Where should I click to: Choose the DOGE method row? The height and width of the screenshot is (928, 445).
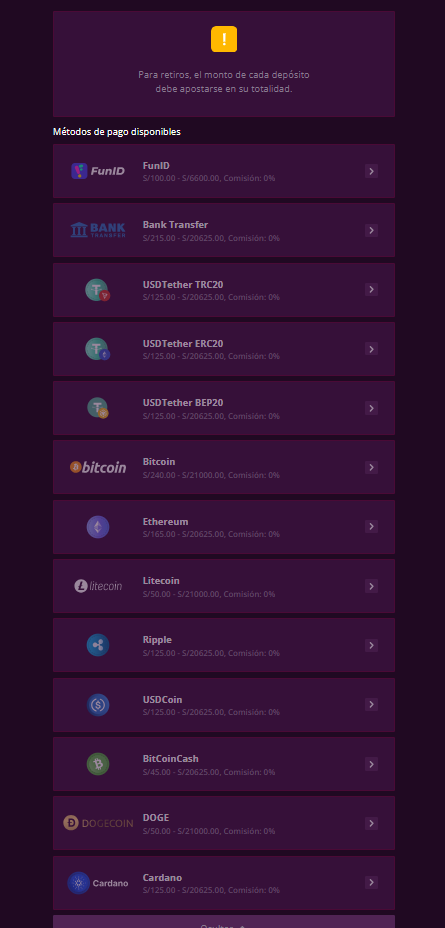(224, 823)
